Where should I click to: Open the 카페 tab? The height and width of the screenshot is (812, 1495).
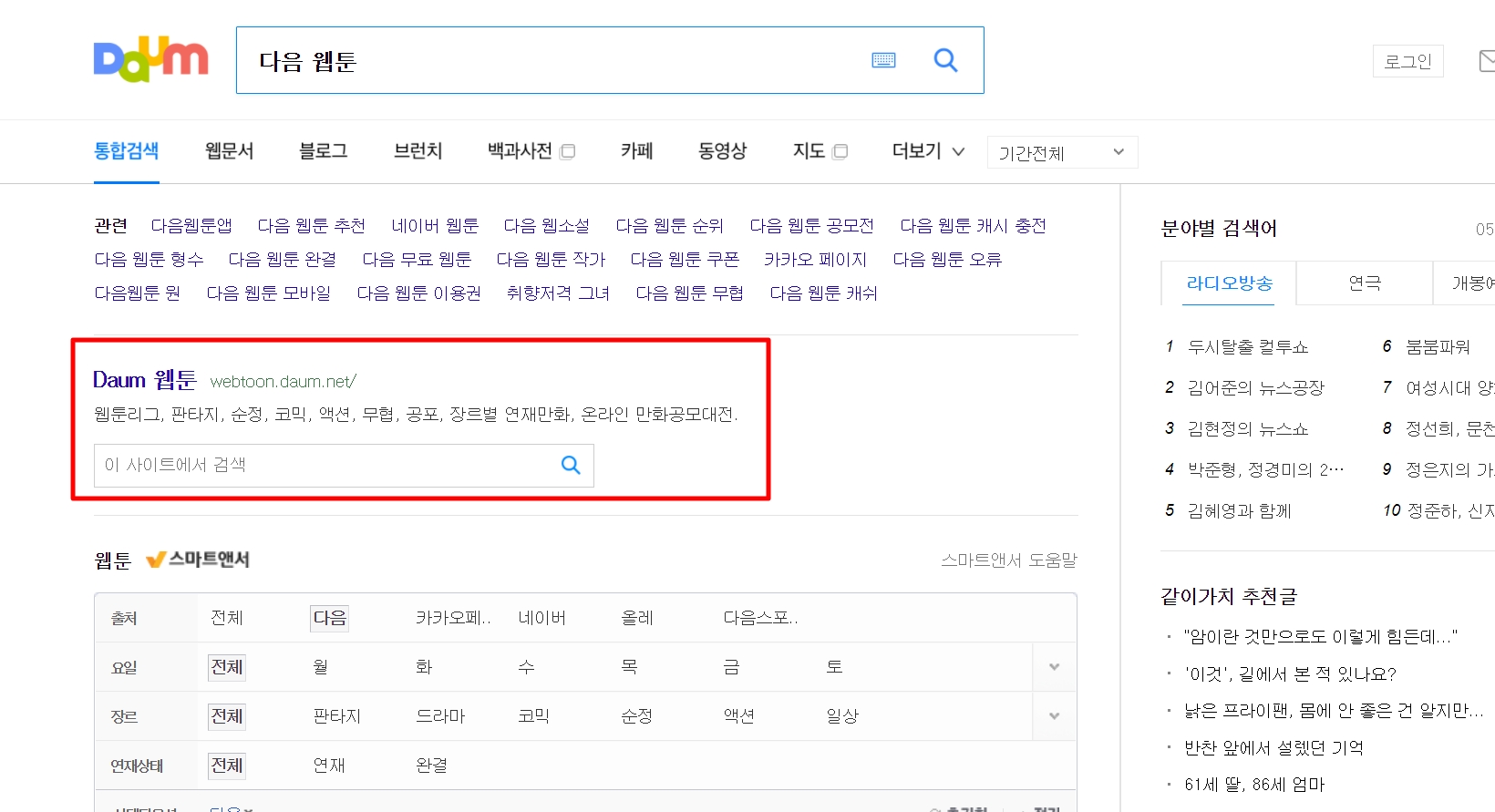637,151
